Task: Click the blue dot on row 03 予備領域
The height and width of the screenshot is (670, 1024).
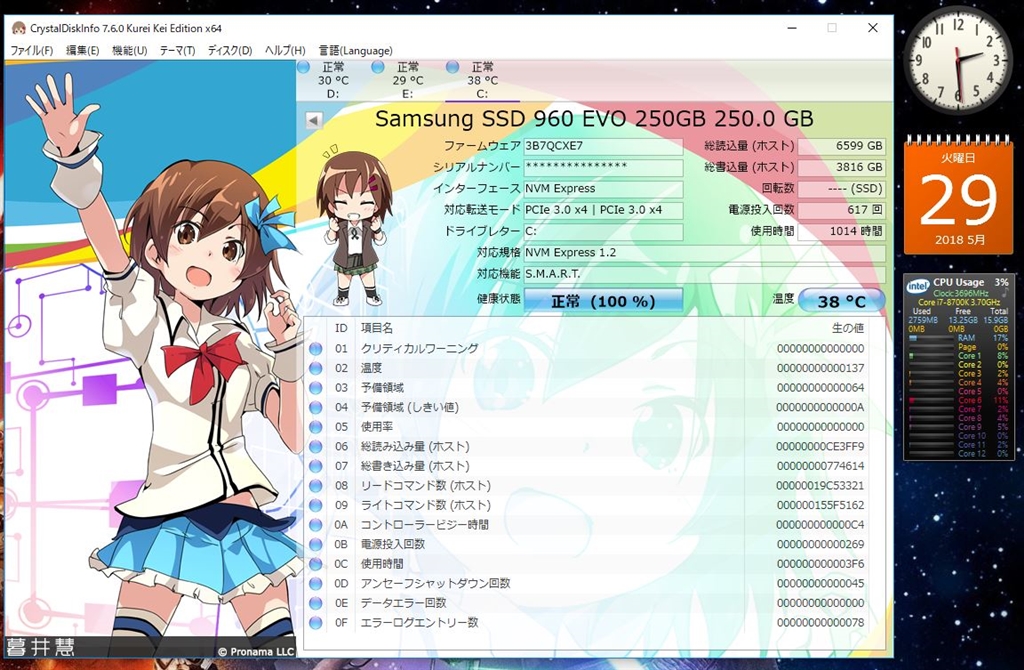Action: pyautogui.click(x=315, y=388)
